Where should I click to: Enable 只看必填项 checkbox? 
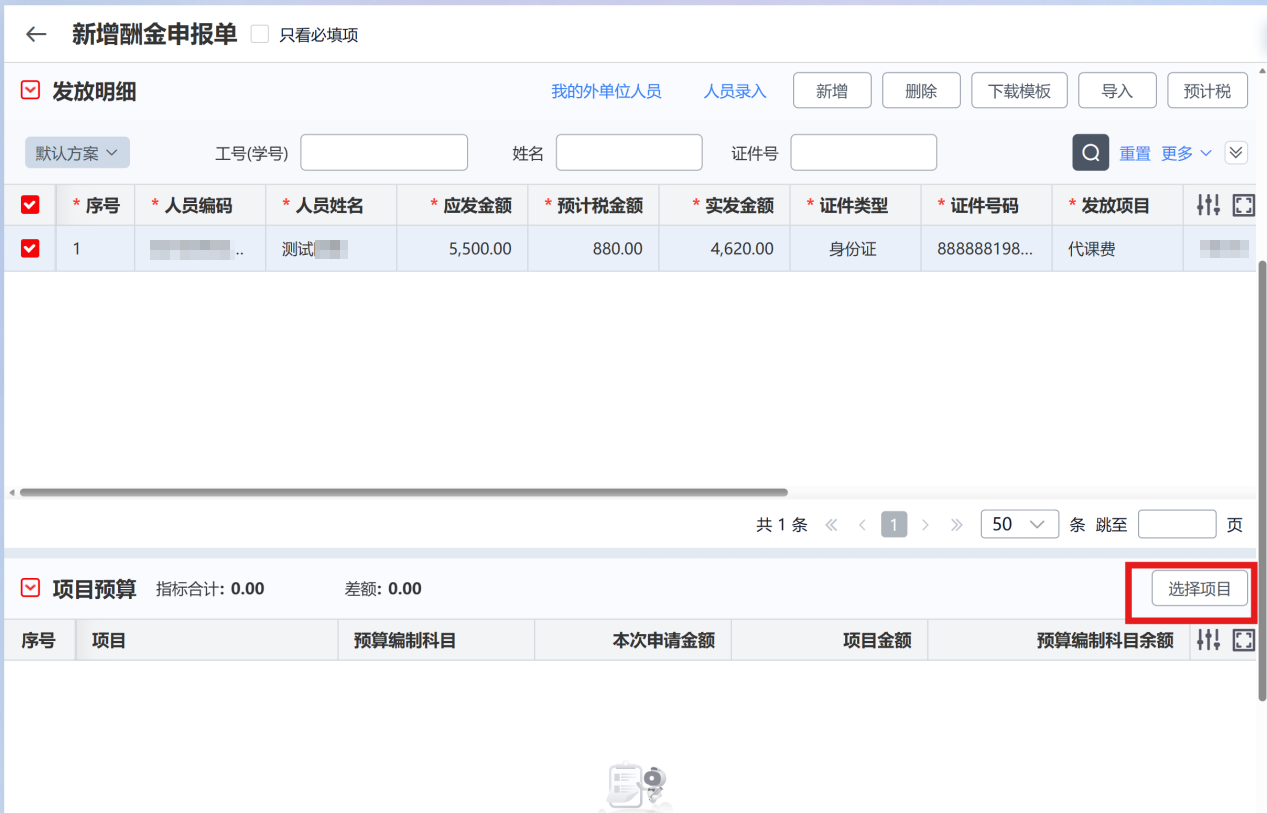point(260,35)
